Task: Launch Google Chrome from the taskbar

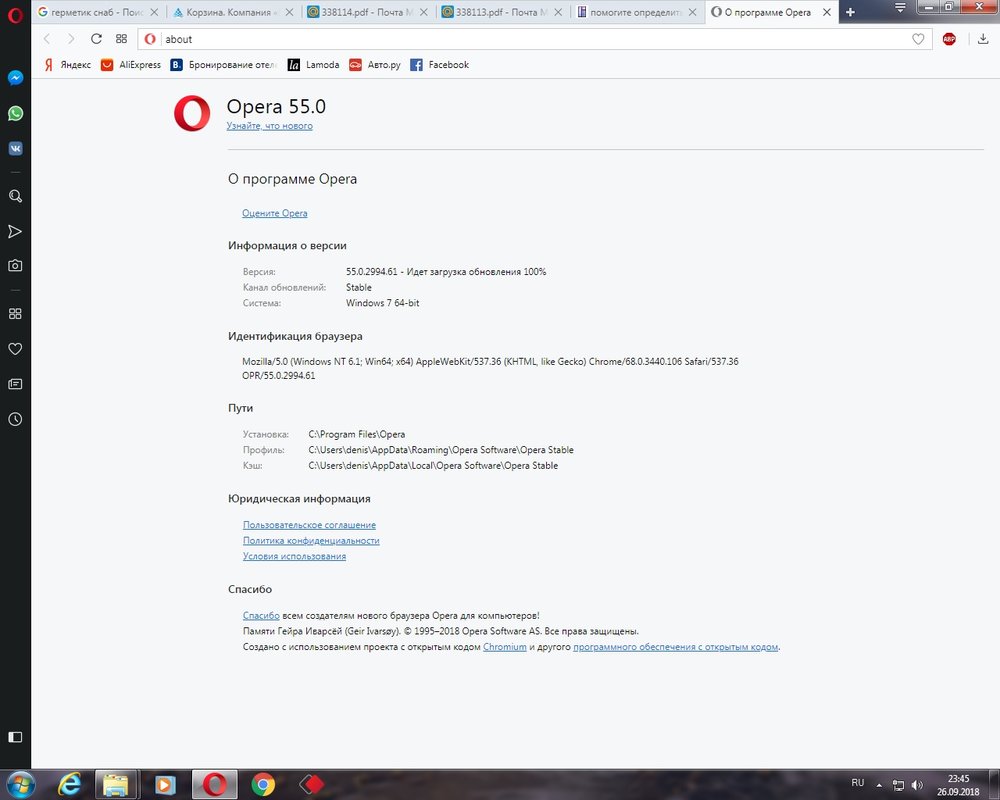Action: click(x=263, y=784)
